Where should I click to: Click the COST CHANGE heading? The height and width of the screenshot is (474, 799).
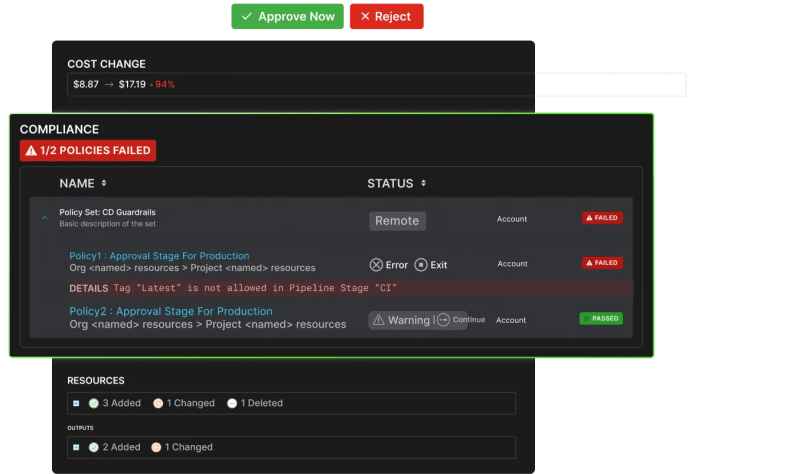106,64
